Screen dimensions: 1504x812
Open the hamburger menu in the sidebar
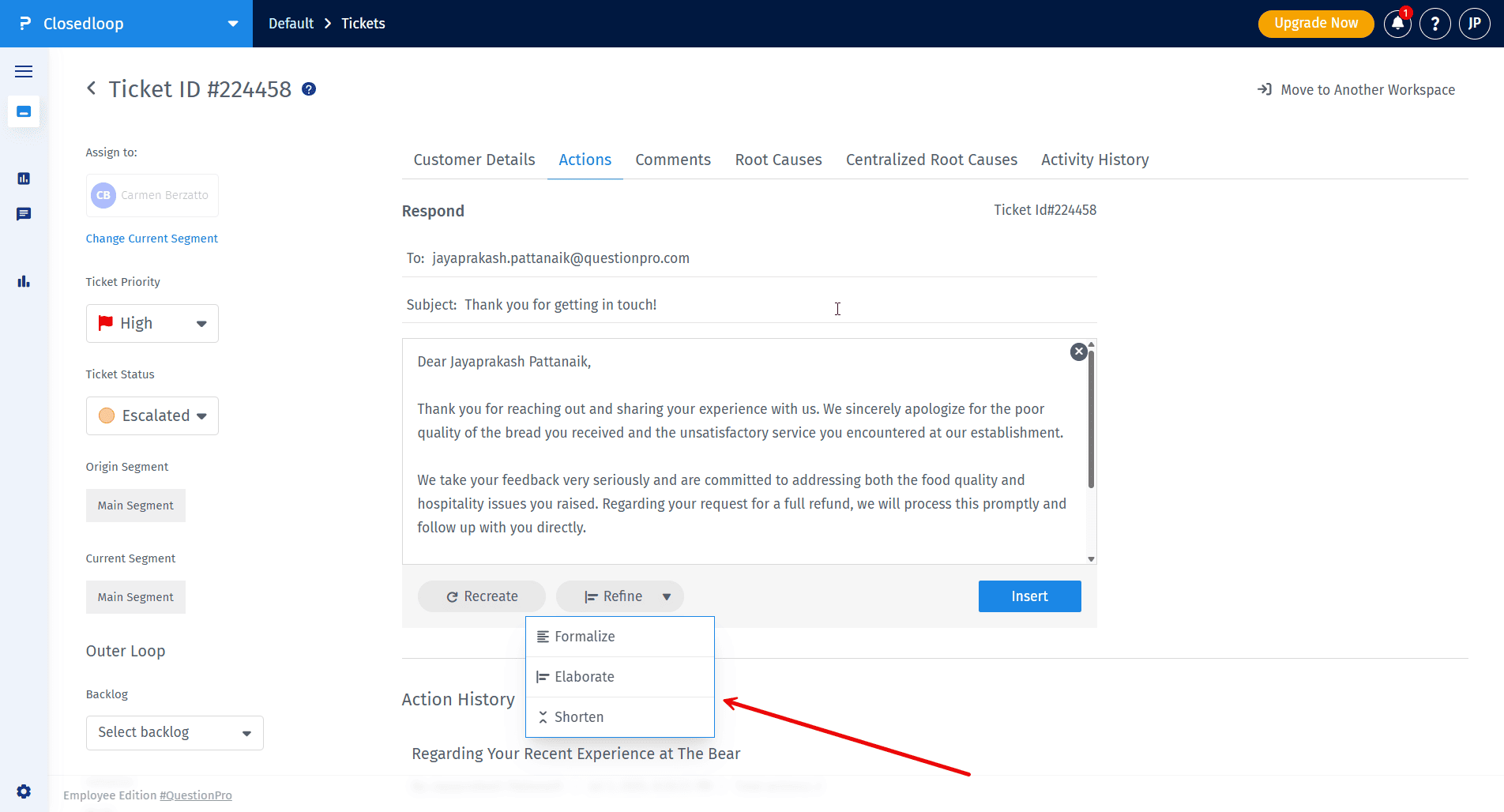(x=24, y=72)
